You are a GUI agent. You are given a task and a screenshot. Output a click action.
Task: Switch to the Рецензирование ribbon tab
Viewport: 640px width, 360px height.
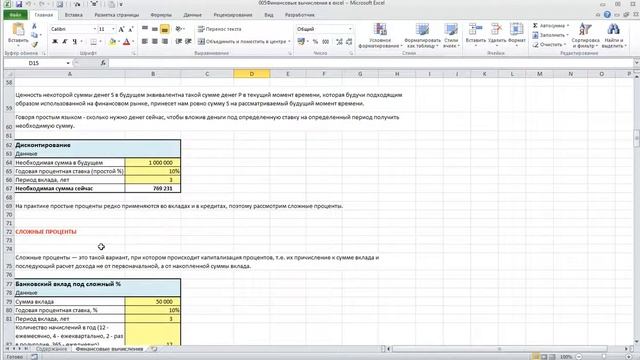pyautogui.click(x=233, y=15)
